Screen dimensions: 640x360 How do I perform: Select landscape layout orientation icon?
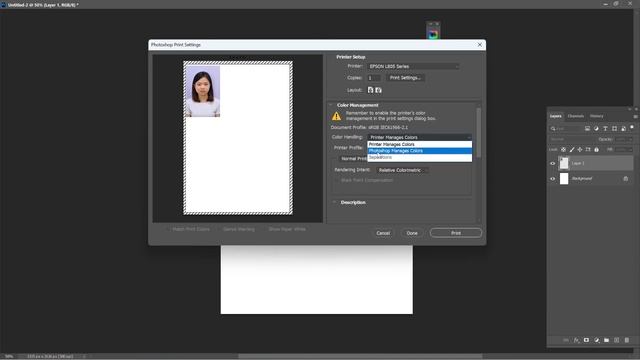(378, 90)
